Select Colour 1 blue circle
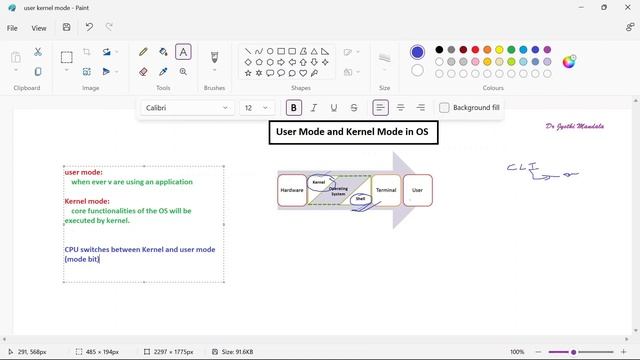Viewport: 640px width, 360px height. (417, 52)
